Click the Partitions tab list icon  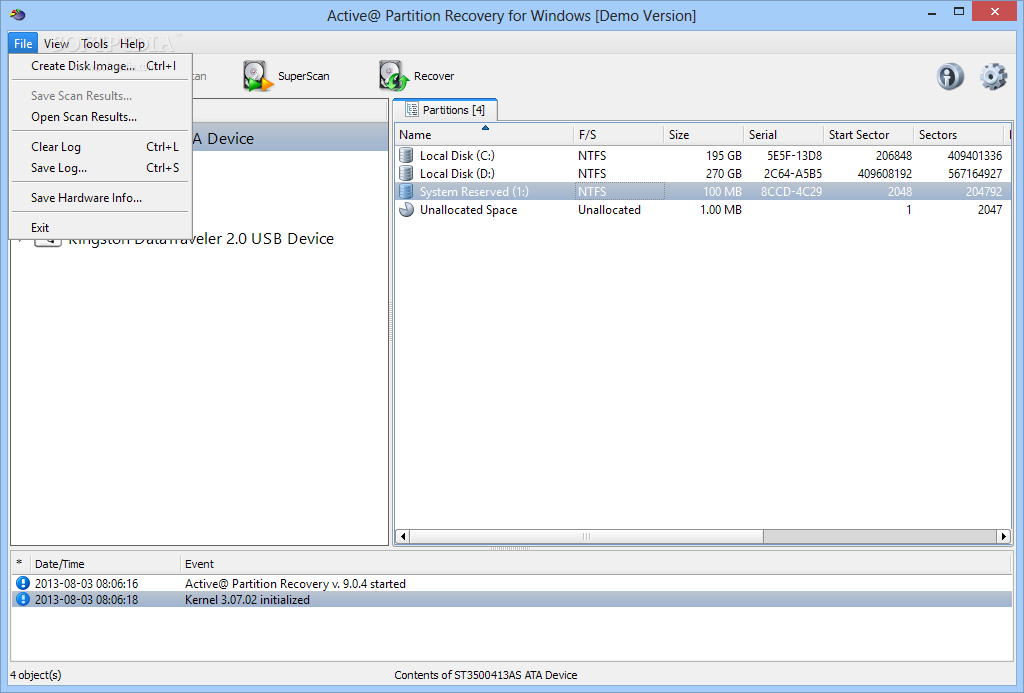411,110
